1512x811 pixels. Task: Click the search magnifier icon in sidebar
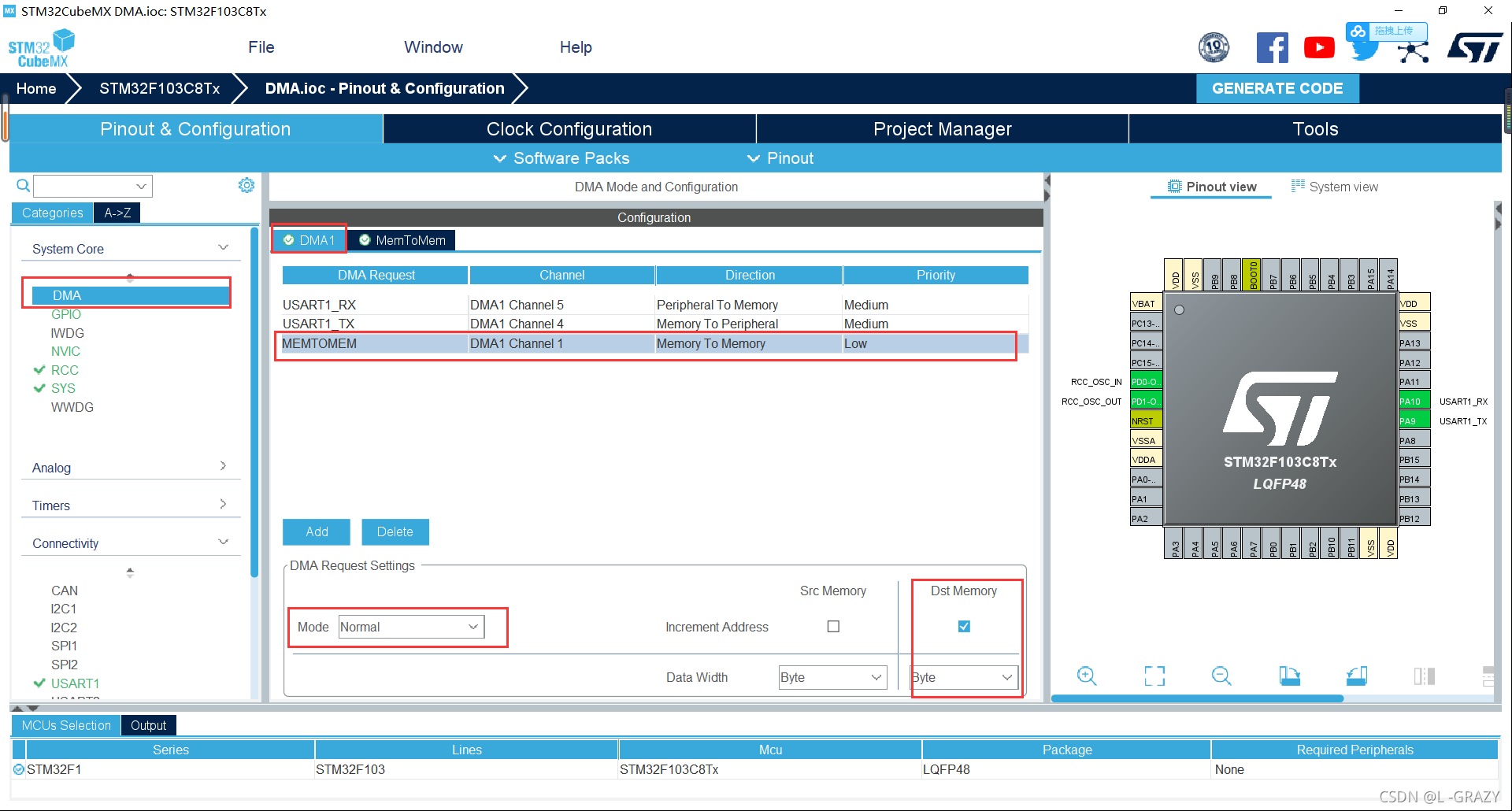pyautogui.click(x=24, y=186)
